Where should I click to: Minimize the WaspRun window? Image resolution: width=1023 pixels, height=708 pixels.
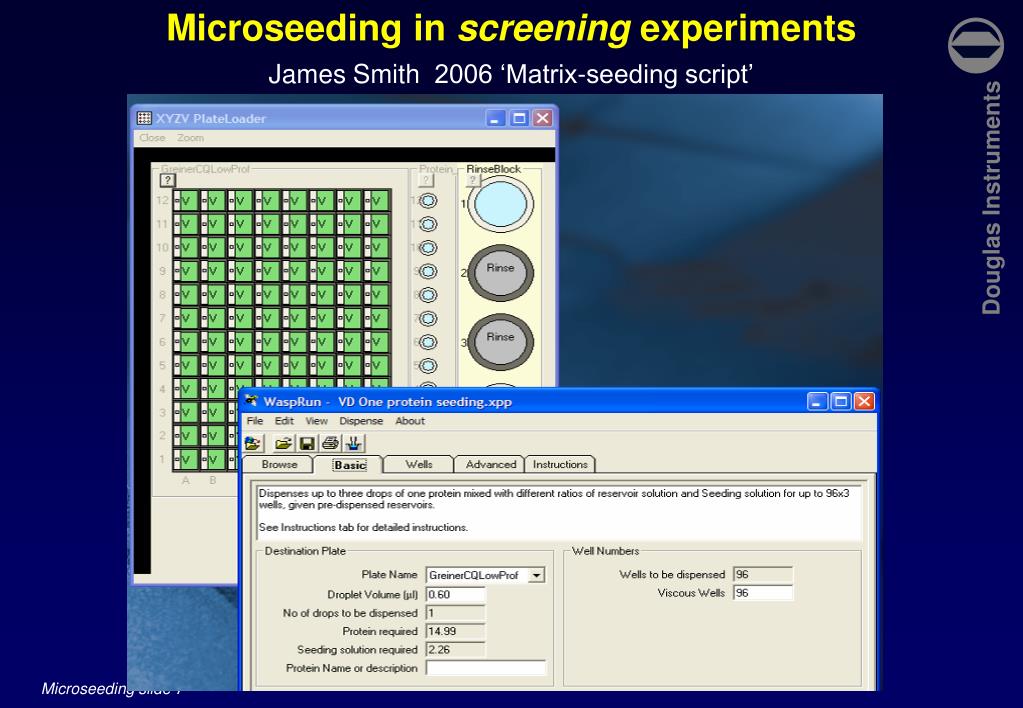click(x=817, y=401)
